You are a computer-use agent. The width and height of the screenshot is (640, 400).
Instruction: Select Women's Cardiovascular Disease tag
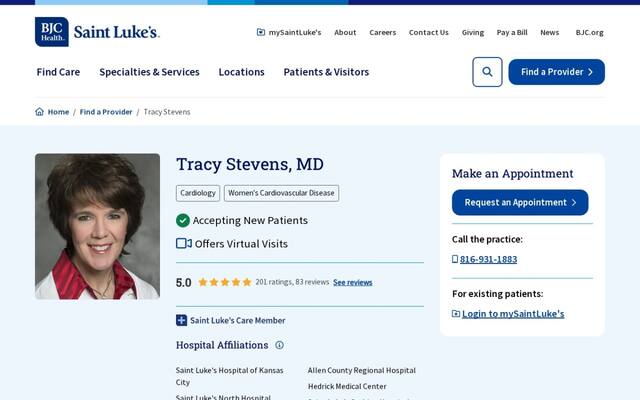(281, 193)
